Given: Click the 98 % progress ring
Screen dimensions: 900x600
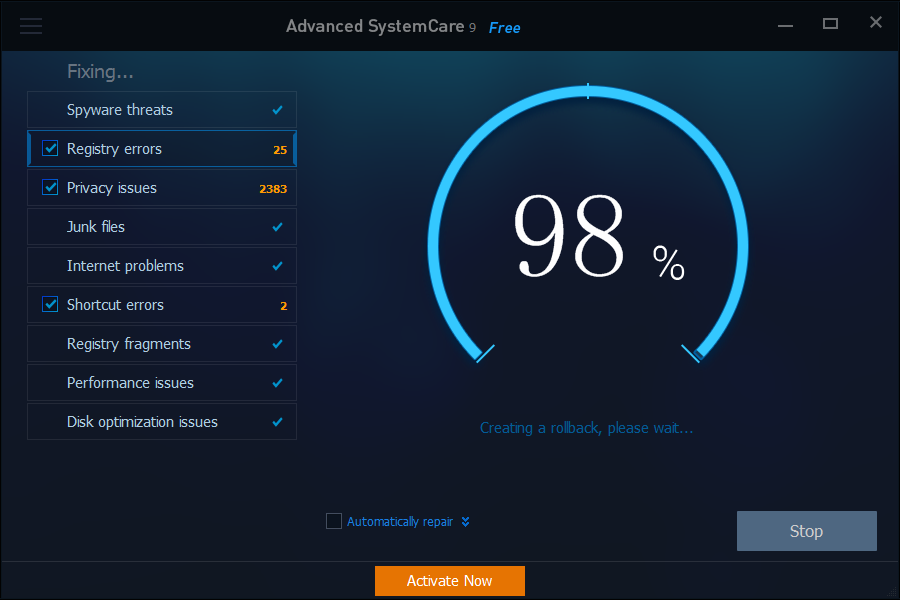Looking at the screenshot, I should click(588, 224).
